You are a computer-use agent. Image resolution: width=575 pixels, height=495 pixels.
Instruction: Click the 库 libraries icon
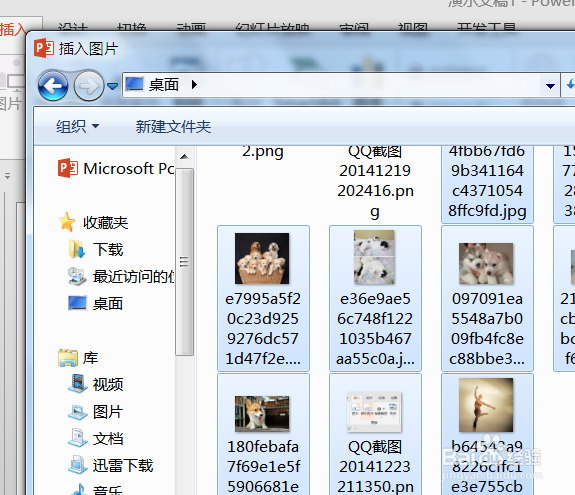click(67, 358)
